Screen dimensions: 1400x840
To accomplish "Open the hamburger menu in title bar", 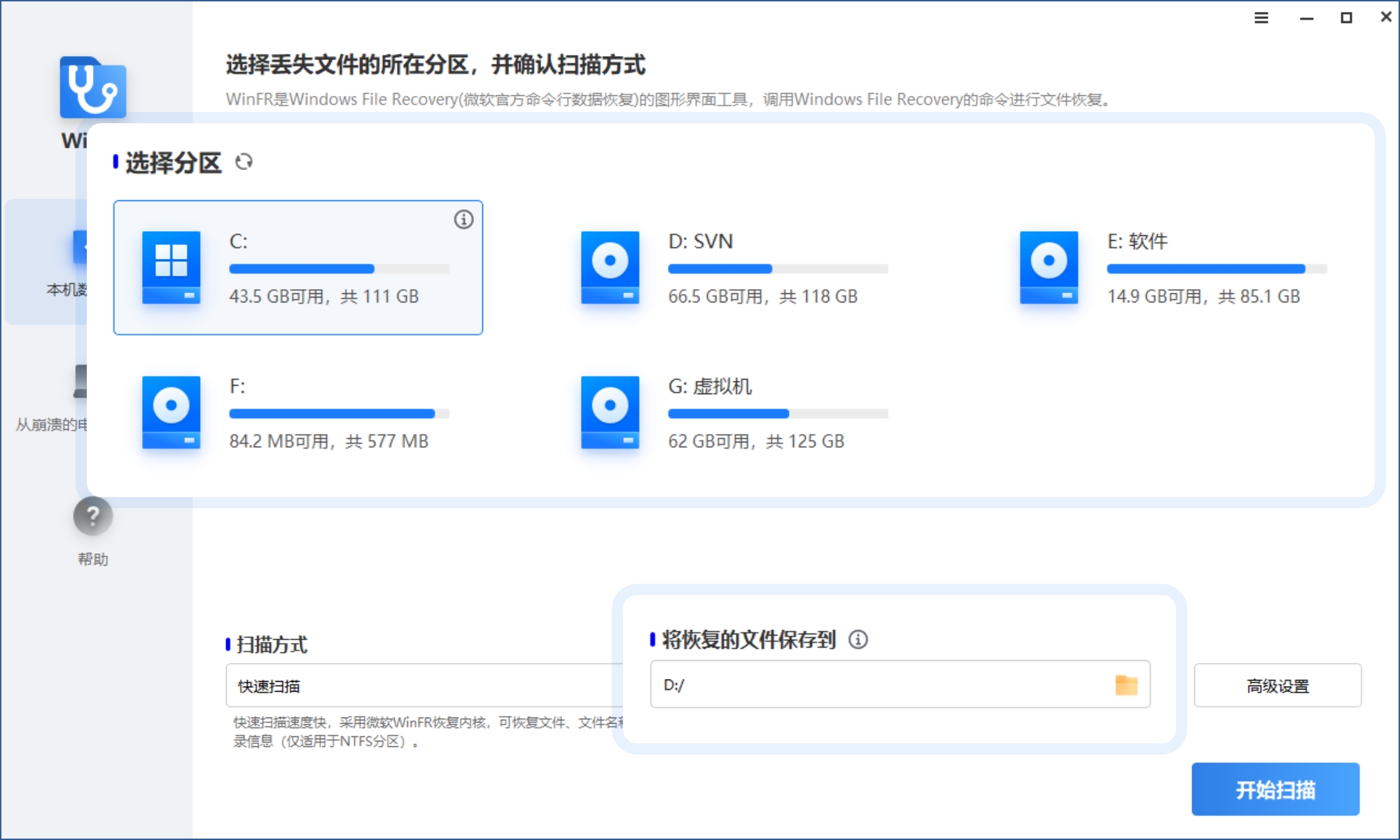I will click(x=1261, y=18).
